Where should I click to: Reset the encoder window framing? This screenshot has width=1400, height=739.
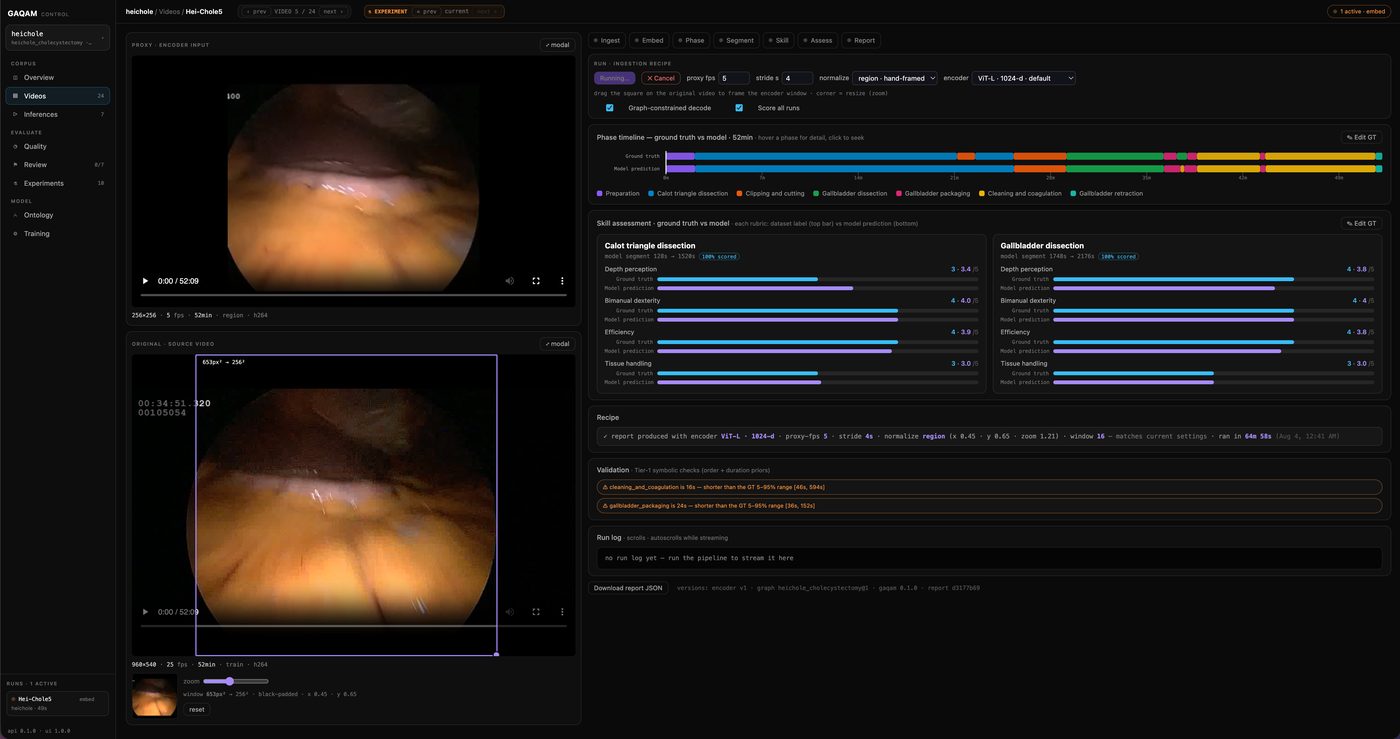(197, 709)
